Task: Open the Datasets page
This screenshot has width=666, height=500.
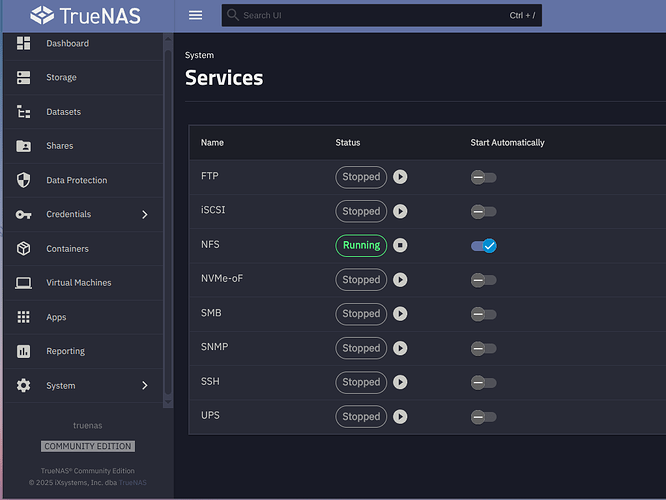Action: [63, 112]
